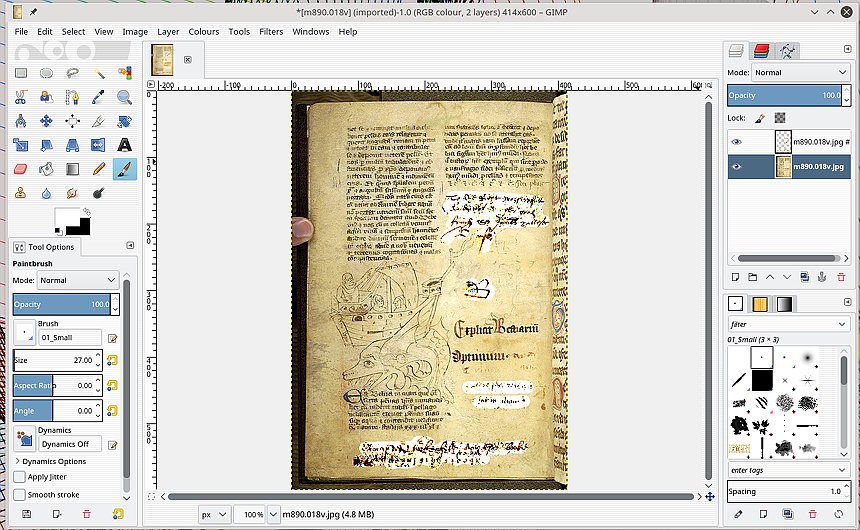
Task: Open the Layers dock configure menu
Action: pos(847,49)
